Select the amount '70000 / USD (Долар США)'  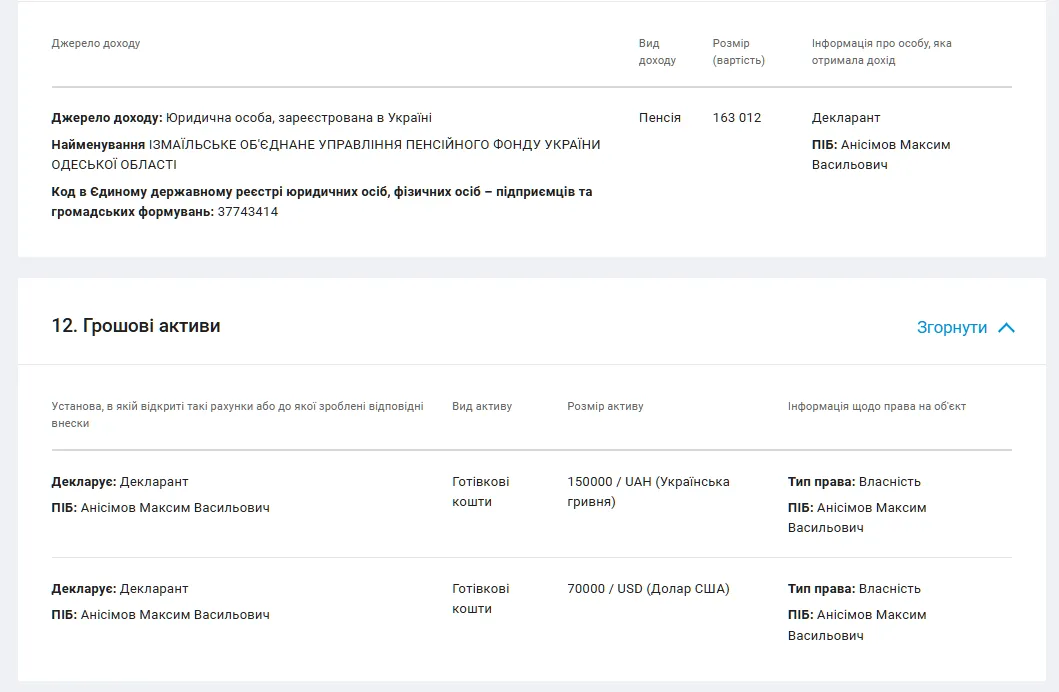pyautogui.click(x=648, y=589)
